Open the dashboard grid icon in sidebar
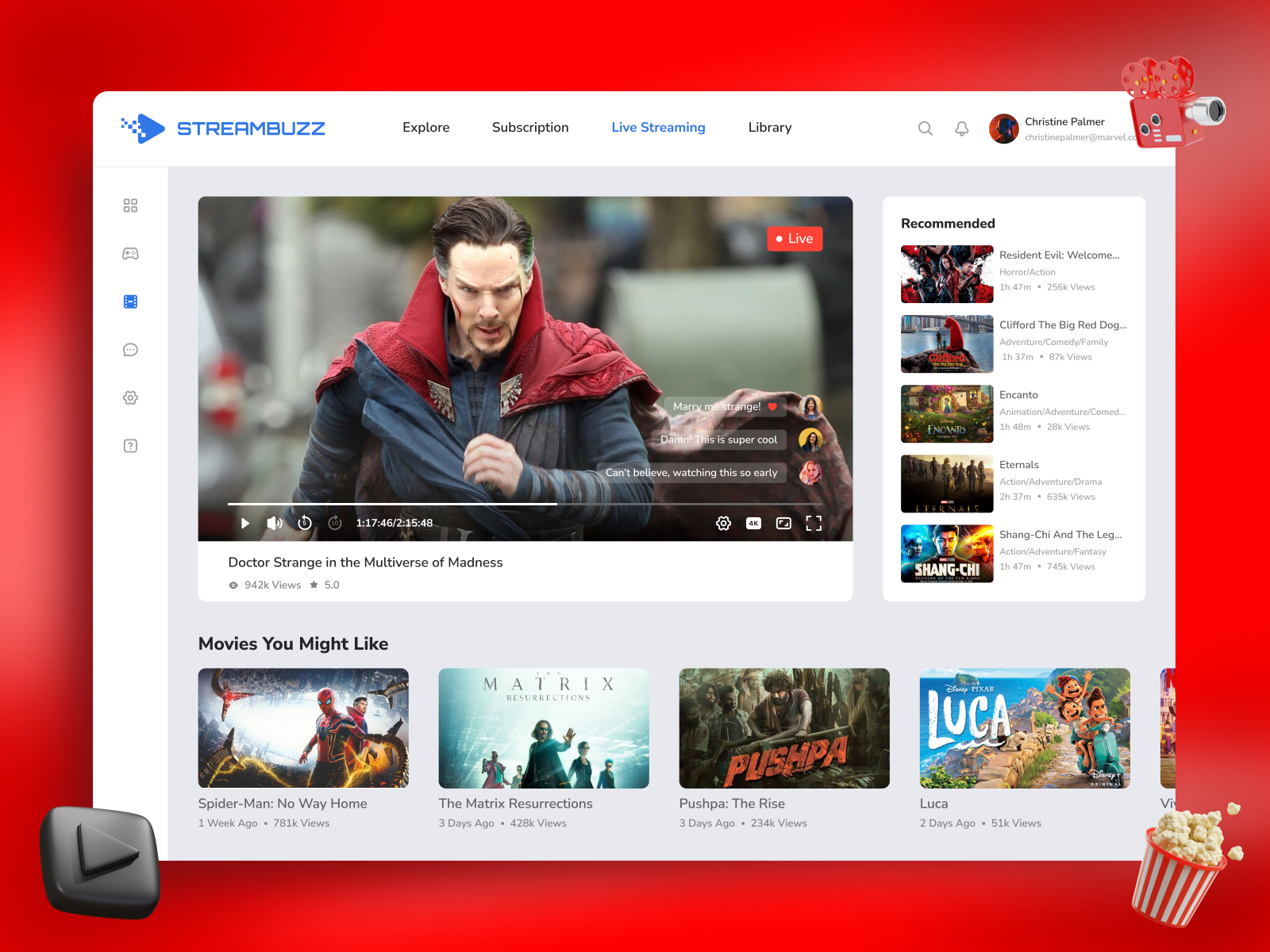The height and width of the screenshot is (952, 1270). 130,205
